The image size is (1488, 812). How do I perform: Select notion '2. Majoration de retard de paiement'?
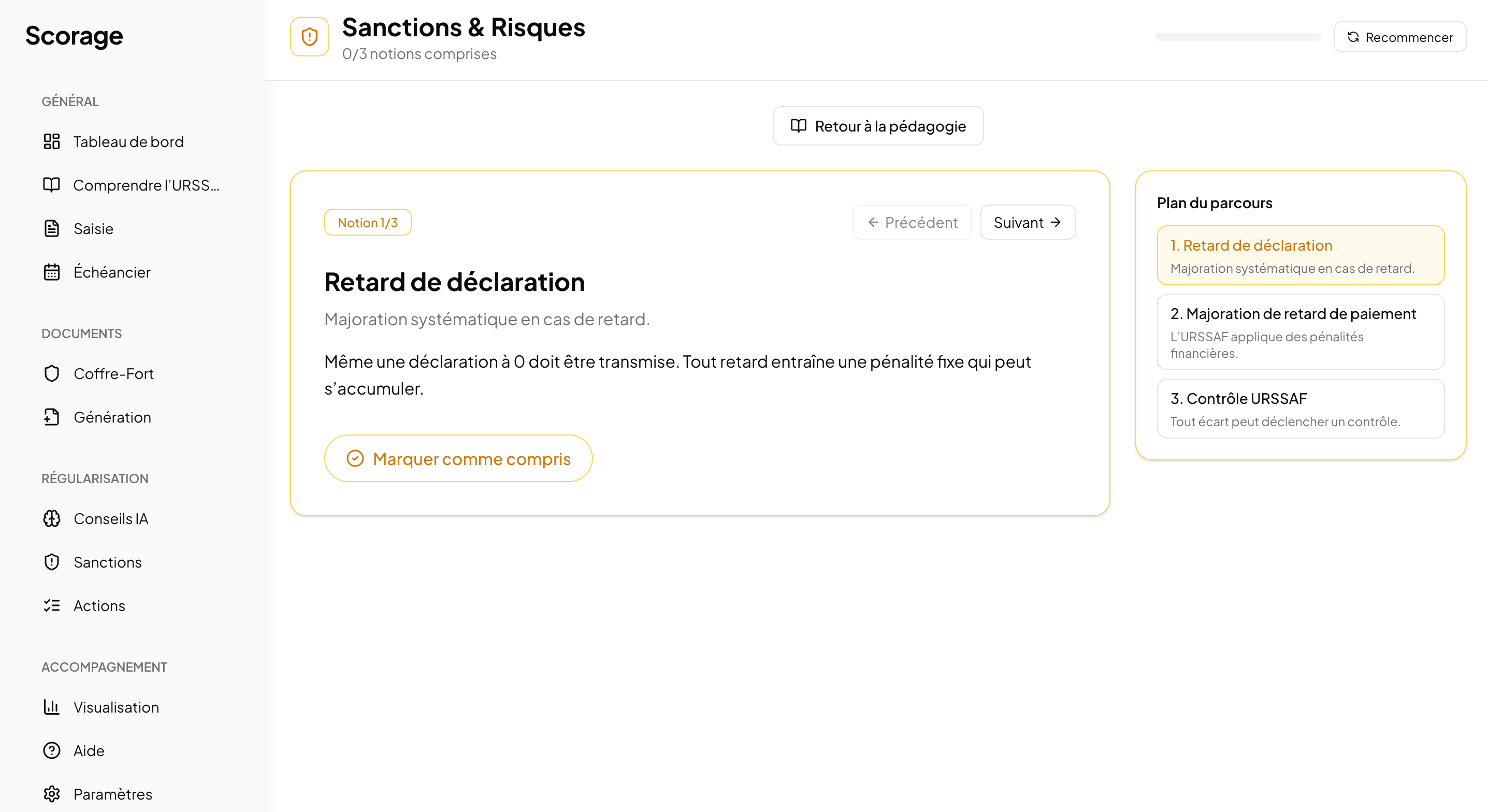[x=1301, y=332]
